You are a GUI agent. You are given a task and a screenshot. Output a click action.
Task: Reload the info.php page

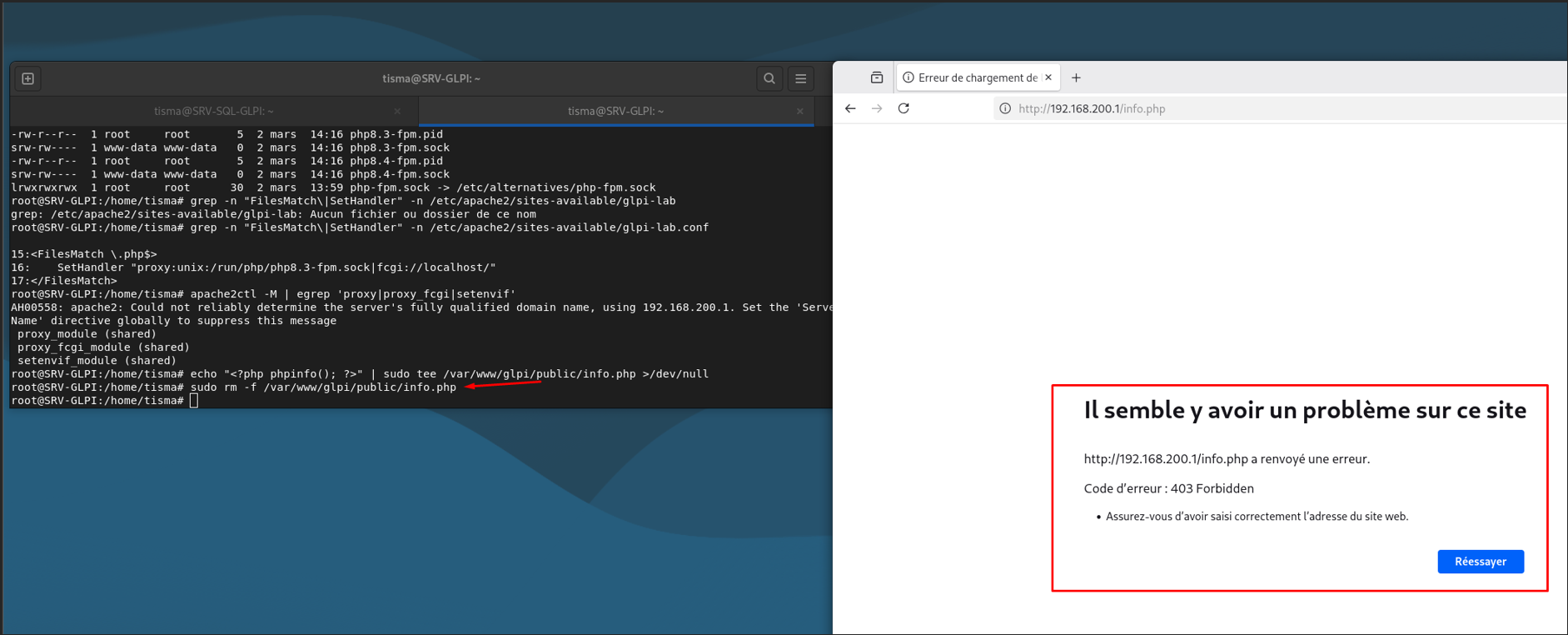[903, 108]
